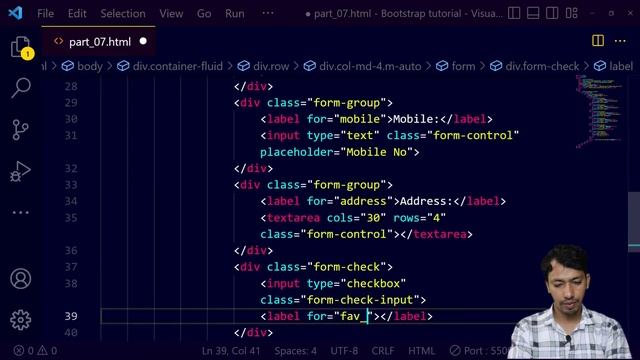Select the part_07.html editor tab
The width and height of the screenshot is (640, 360).
pos(98,42)
